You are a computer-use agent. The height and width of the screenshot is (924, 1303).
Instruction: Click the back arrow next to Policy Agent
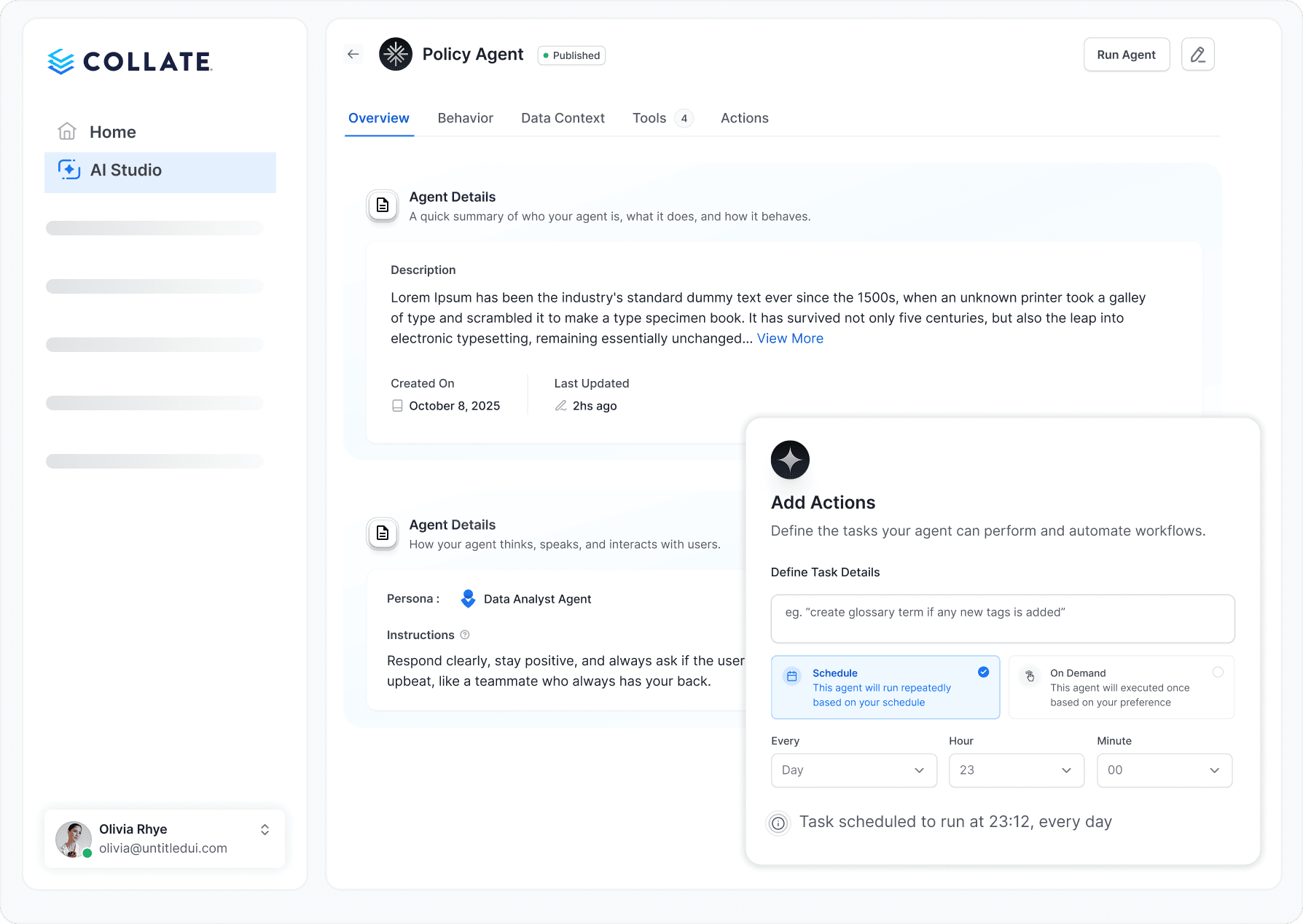tap(353, 54)
